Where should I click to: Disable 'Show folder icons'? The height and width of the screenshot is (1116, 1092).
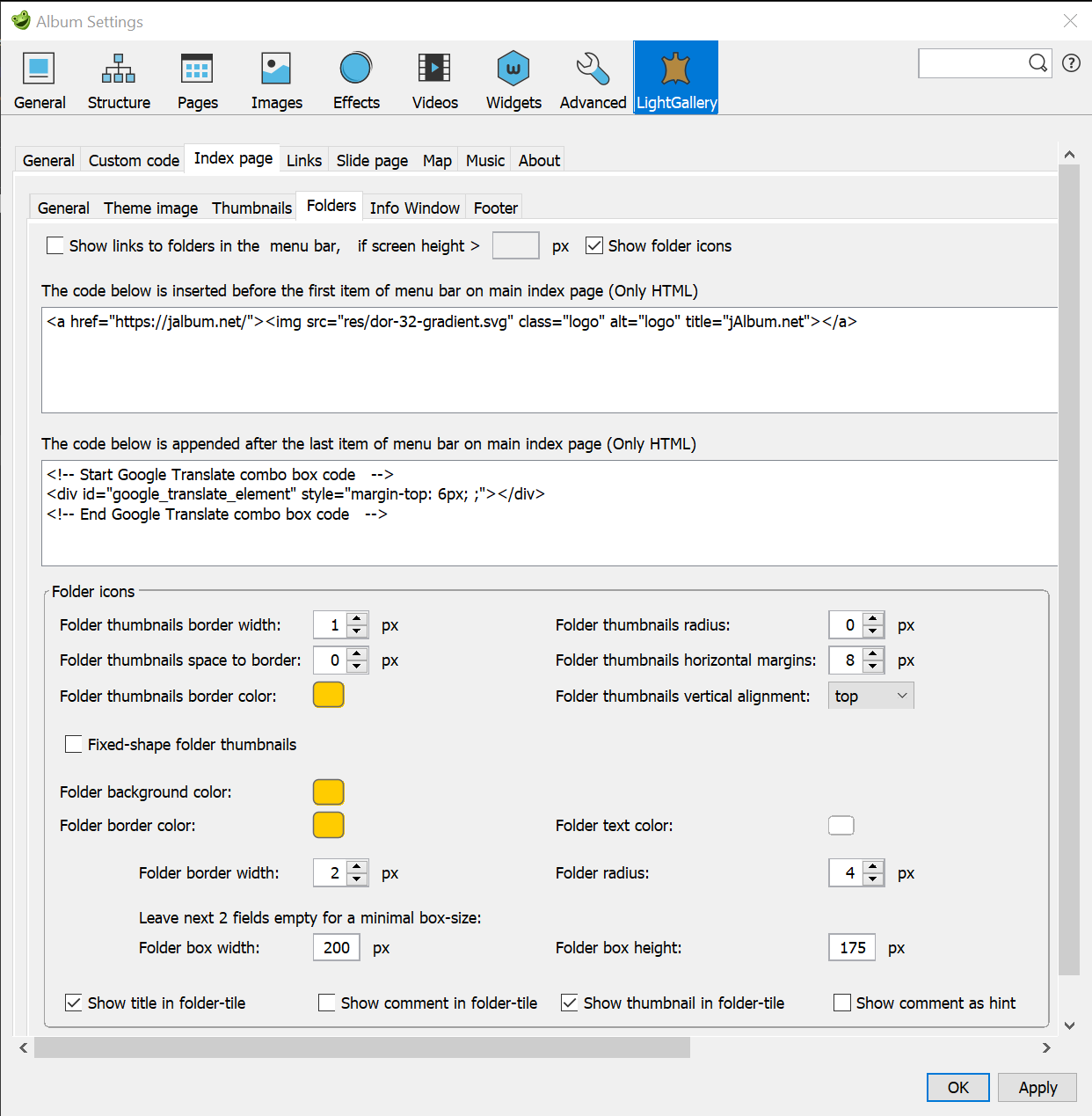coord(594,245)
